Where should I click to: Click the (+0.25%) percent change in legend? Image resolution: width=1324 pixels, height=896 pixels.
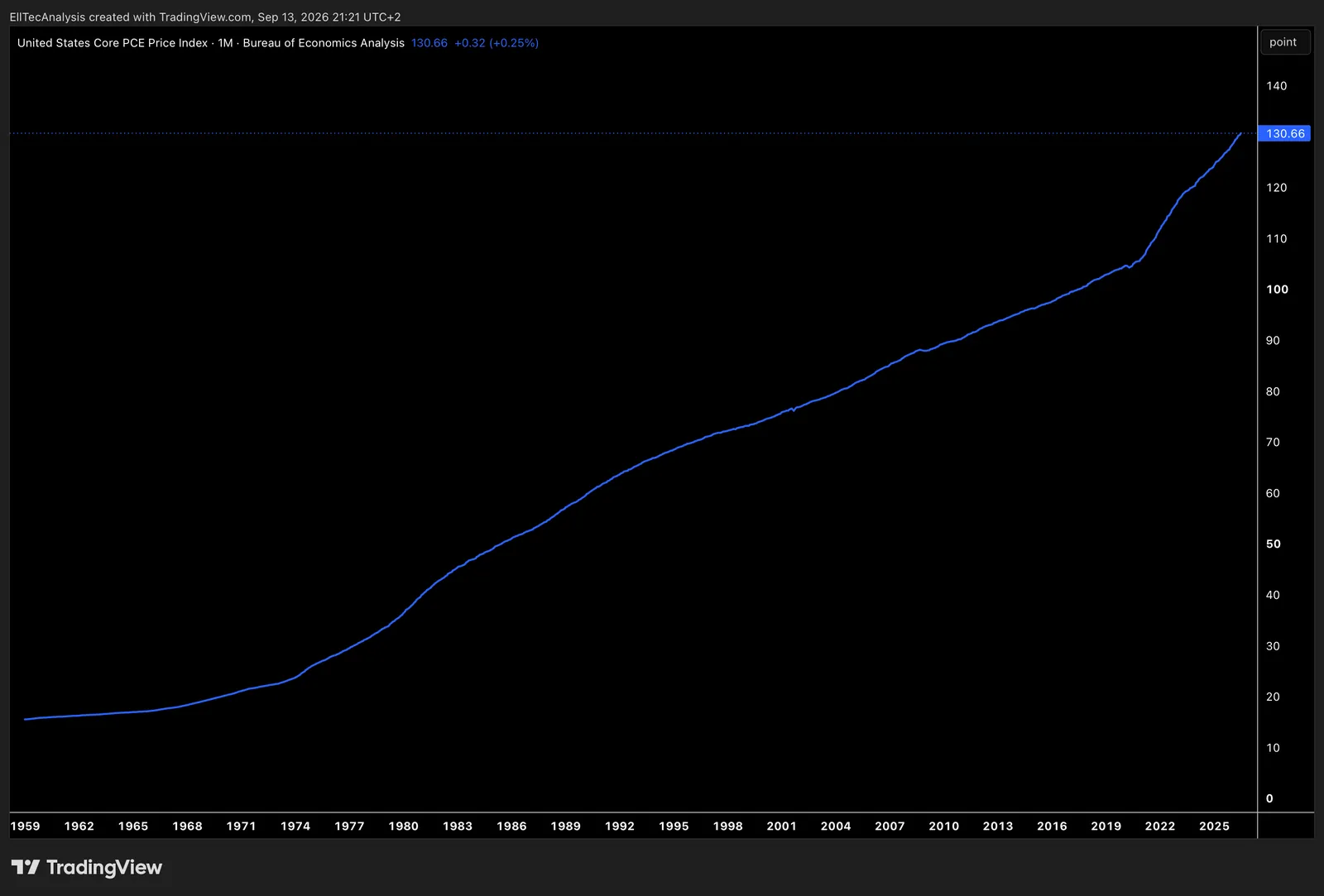click(x=514, y=43)
